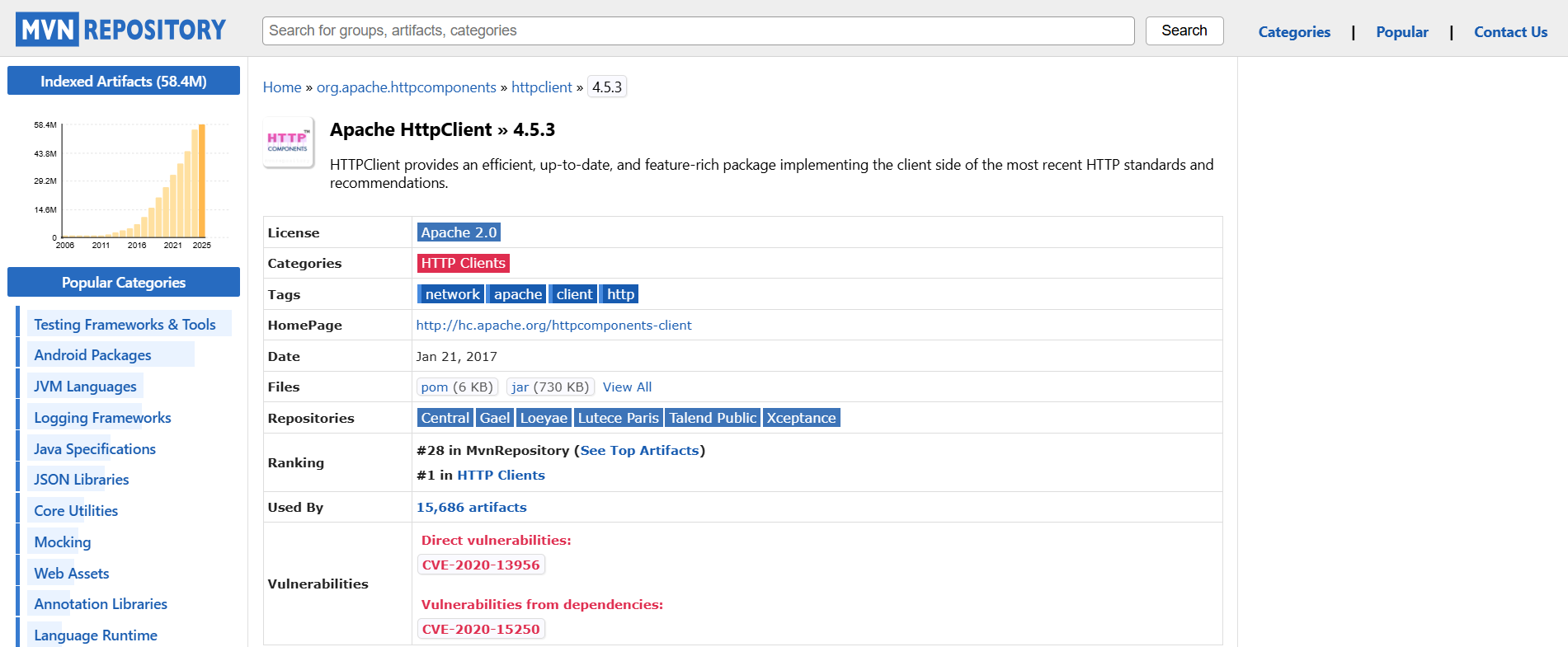1568x647 pixels.
Task: Download the jar (730 KB) file
Action: [550, 387]
